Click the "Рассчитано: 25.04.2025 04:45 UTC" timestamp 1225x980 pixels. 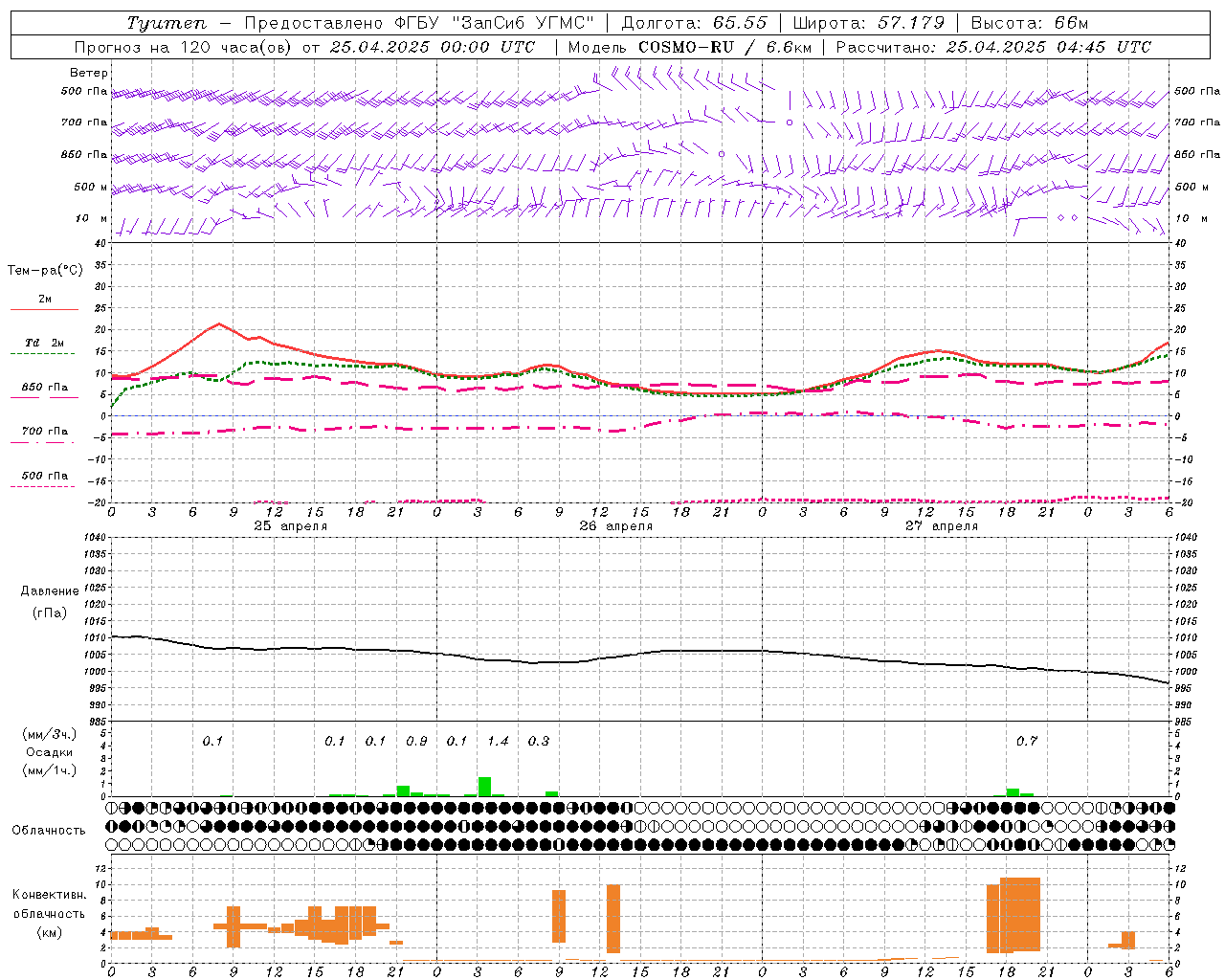click(x=993, y=47)
